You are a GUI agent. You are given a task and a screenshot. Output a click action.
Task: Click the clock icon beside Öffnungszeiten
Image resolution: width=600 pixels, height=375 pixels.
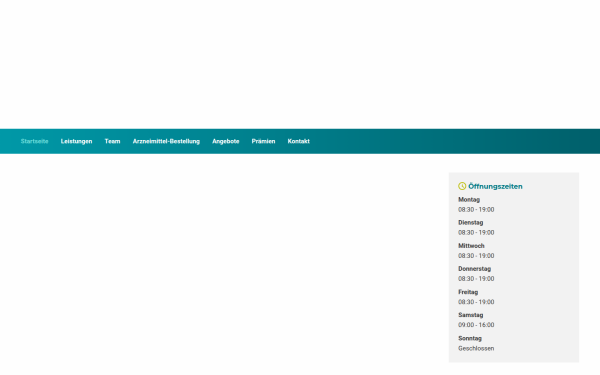[462, 186]
